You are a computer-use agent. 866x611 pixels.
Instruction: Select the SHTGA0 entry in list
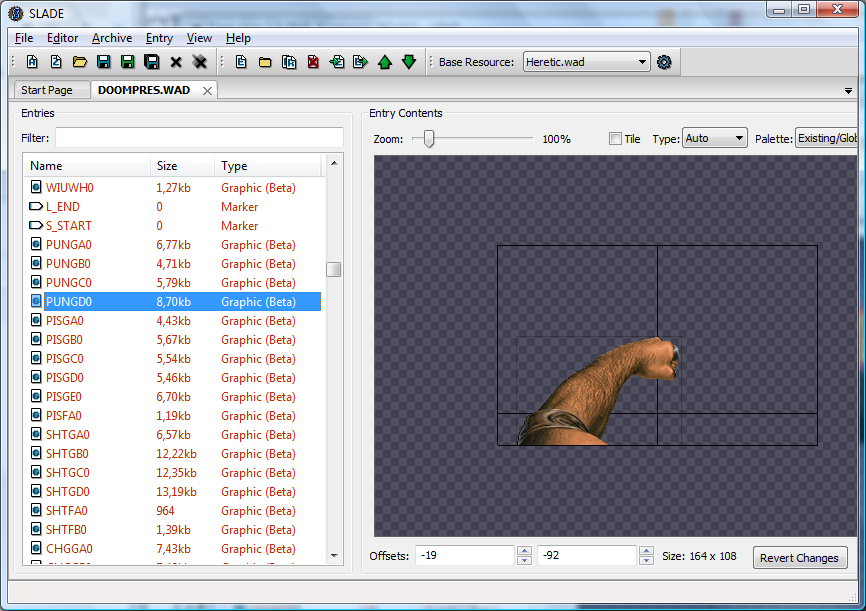68,435
